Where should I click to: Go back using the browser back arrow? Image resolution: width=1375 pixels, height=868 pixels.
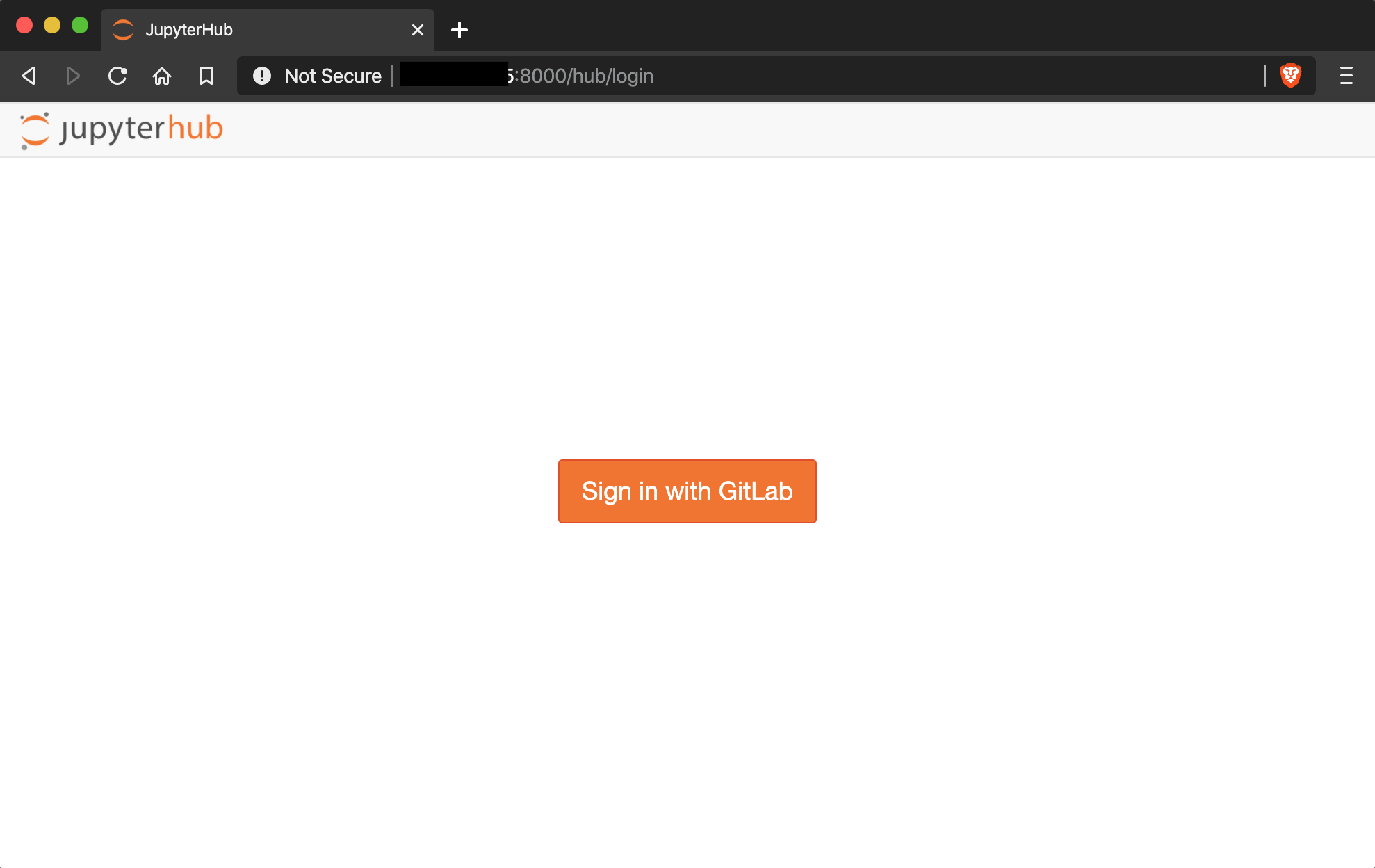click(29, 76)
